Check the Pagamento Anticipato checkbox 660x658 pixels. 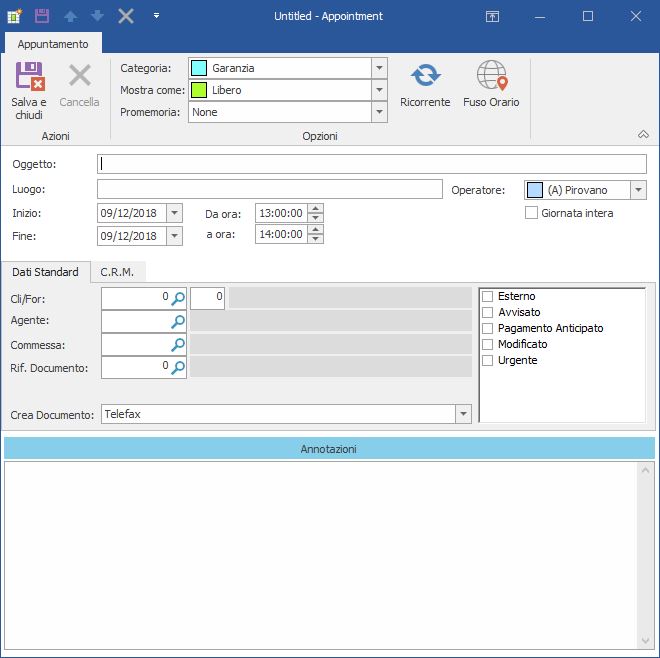pyautogui.click(x=487, y=328)
